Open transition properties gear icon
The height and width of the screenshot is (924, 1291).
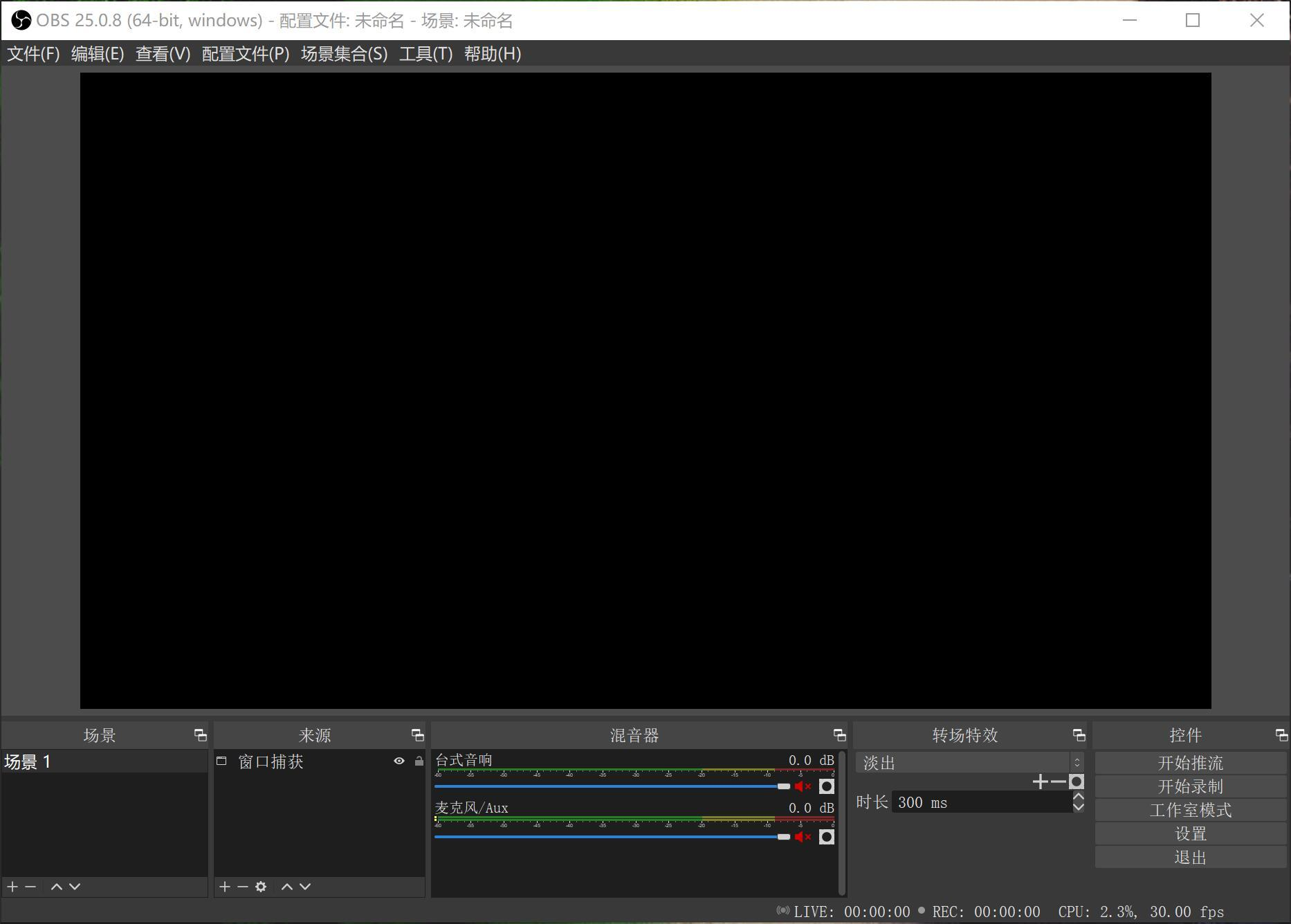(x=1076, y=782)
